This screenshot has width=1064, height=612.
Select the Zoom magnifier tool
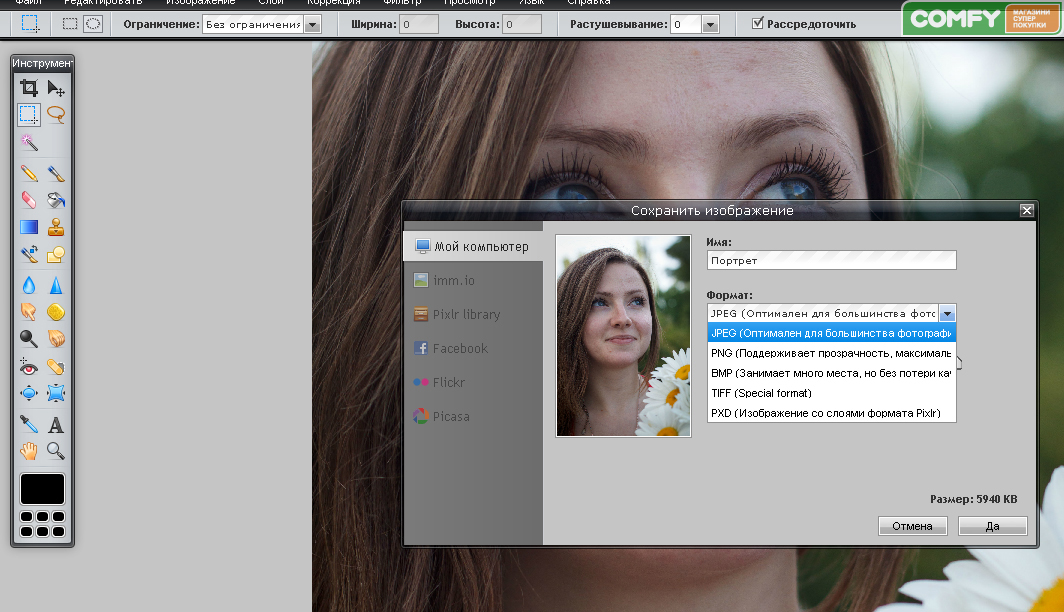[56, 451]
